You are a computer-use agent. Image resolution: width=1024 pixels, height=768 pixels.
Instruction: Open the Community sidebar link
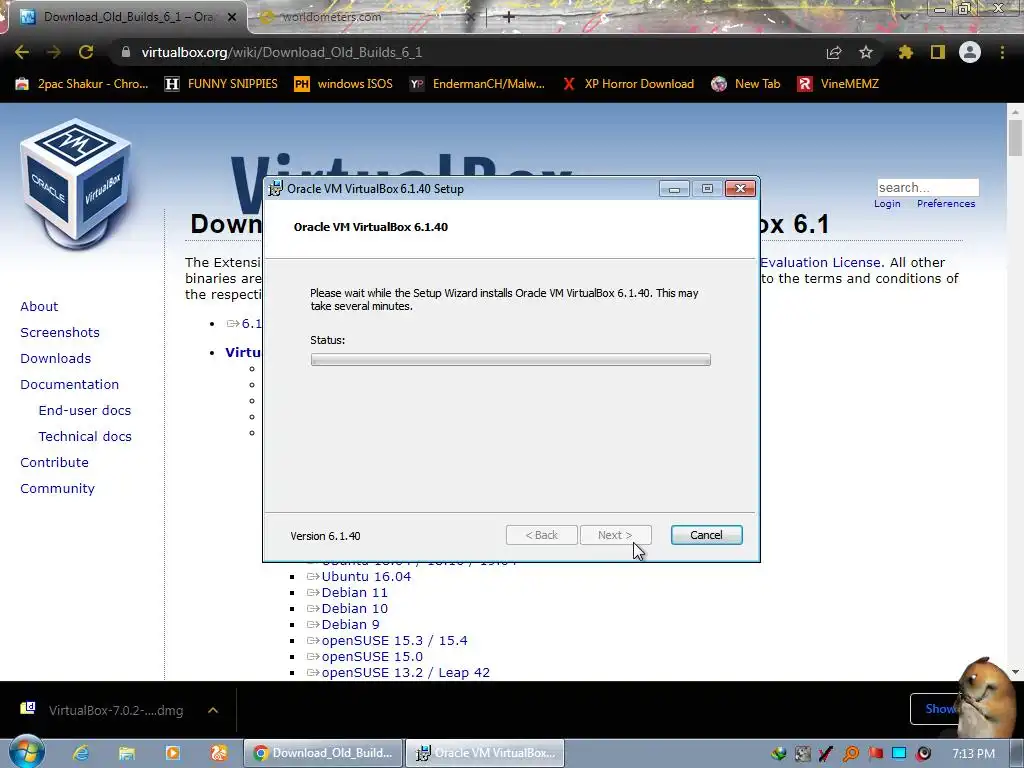point(57,488)
